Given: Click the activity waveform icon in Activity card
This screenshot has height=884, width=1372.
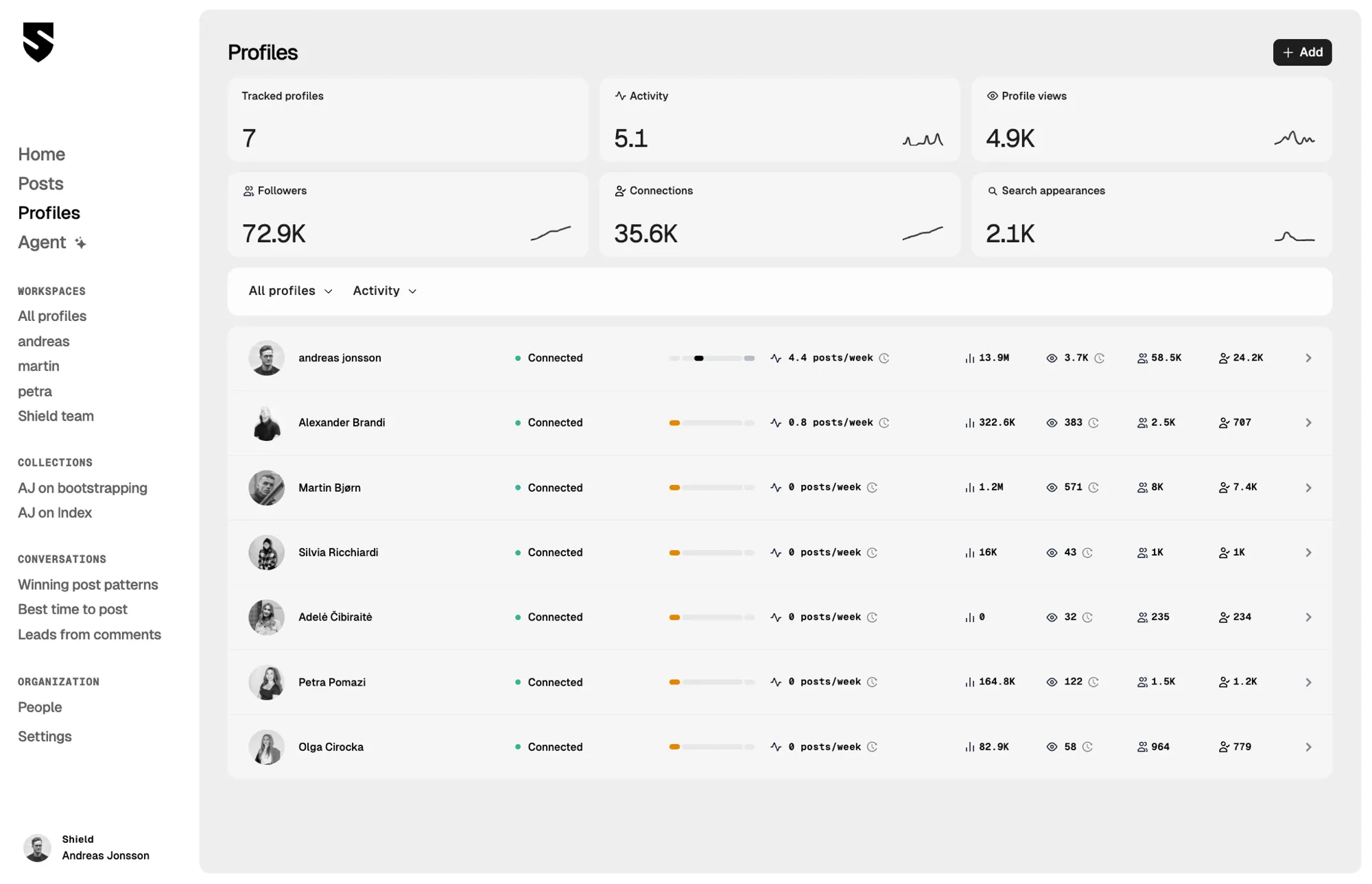Looking at the screenshot, I should coord(621,96).
